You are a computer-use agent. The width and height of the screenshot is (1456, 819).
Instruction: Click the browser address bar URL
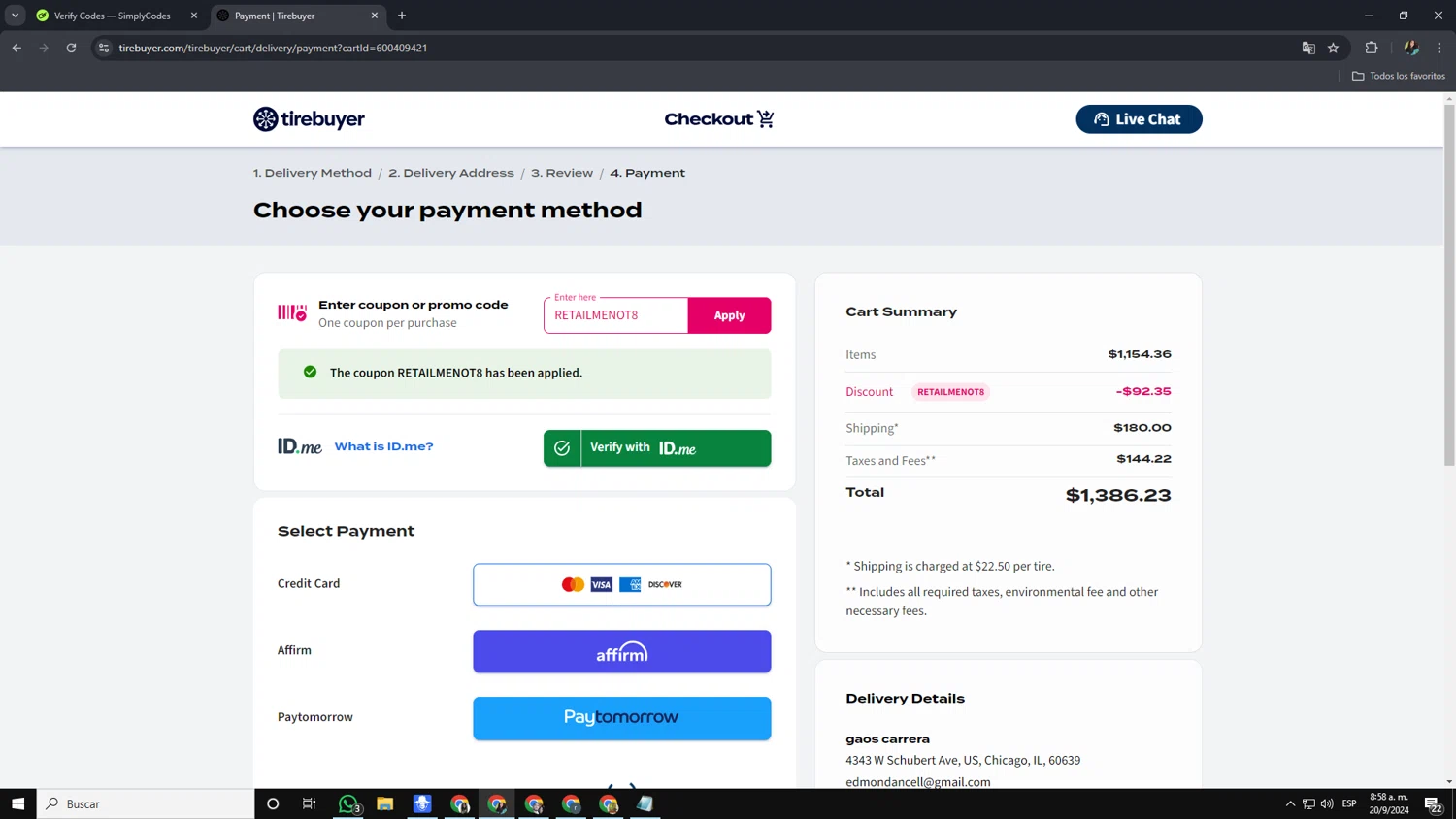[x=273, y=48]
